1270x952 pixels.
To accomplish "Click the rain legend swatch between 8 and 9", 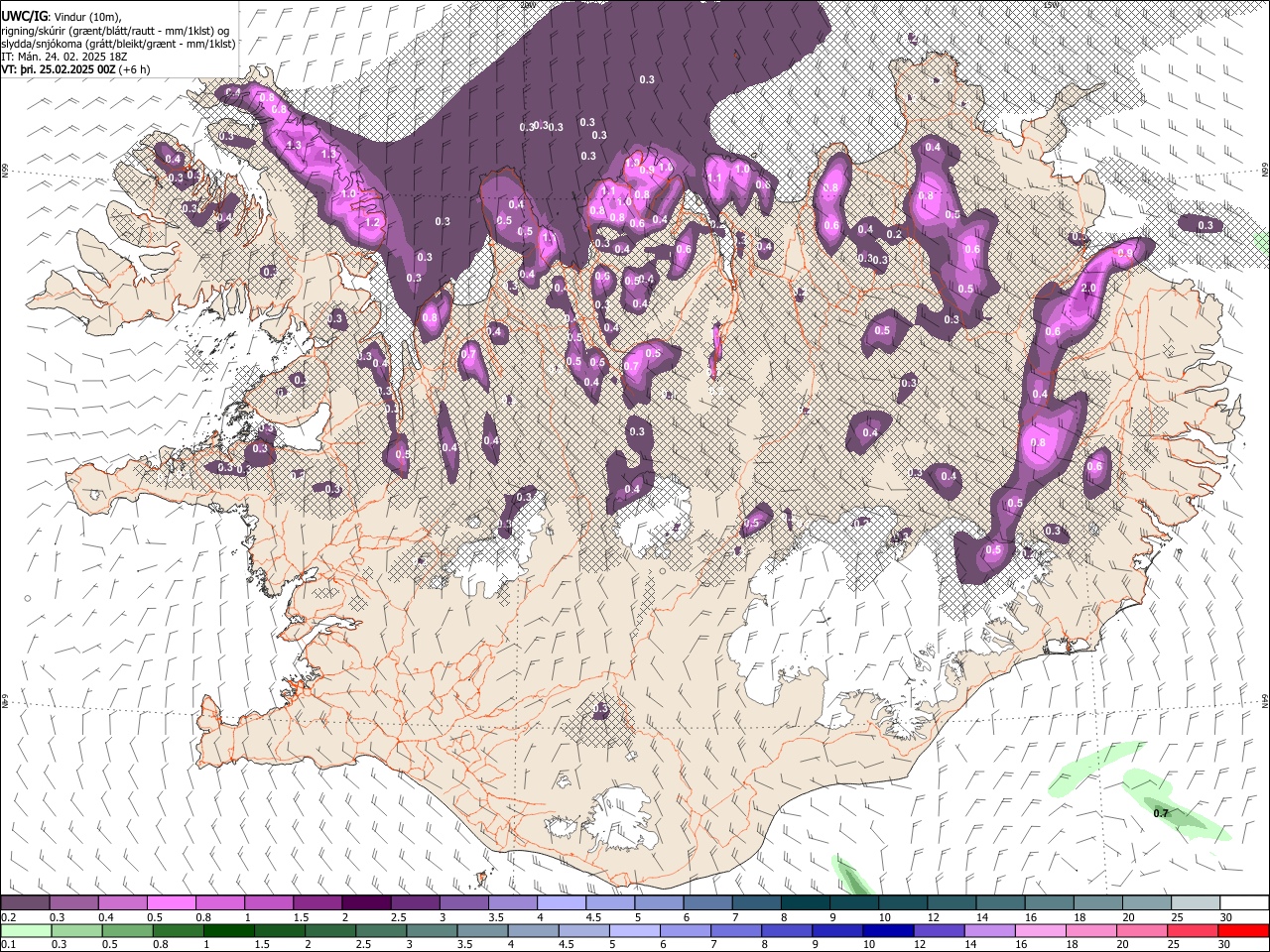I will [785, 931].
